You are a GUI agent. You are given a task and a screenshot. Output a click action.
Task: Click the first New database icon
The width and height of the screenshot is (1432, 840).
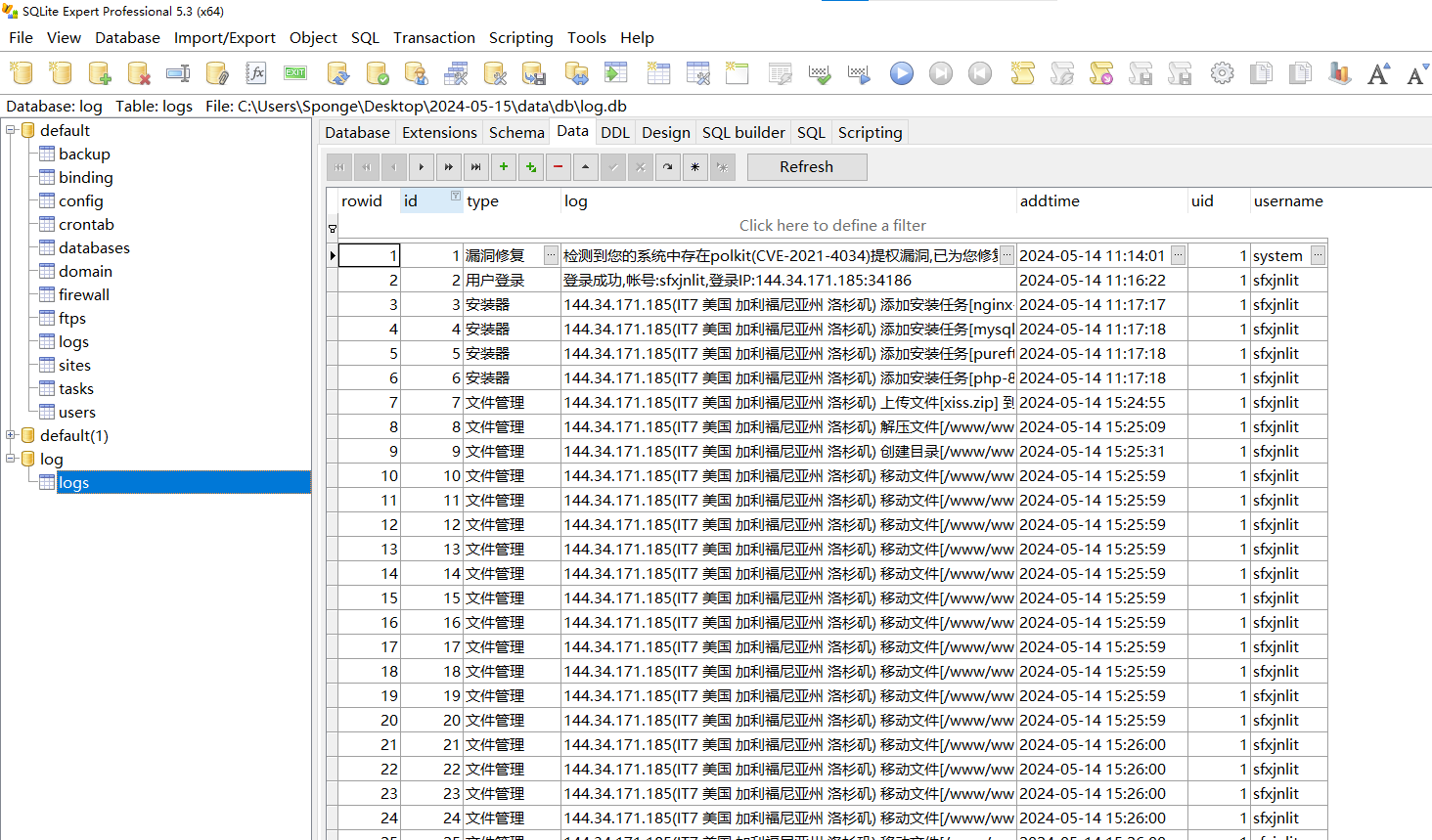(22, 73)
